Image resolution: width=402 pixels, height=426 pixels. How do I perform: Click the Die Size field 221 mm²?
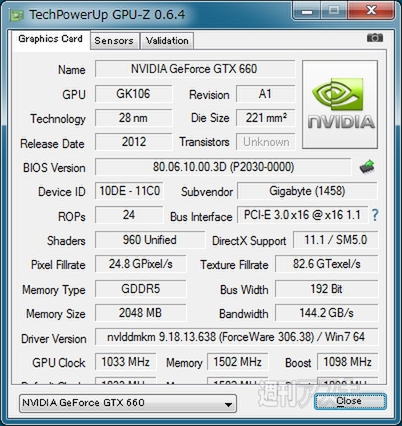(266, 118)
